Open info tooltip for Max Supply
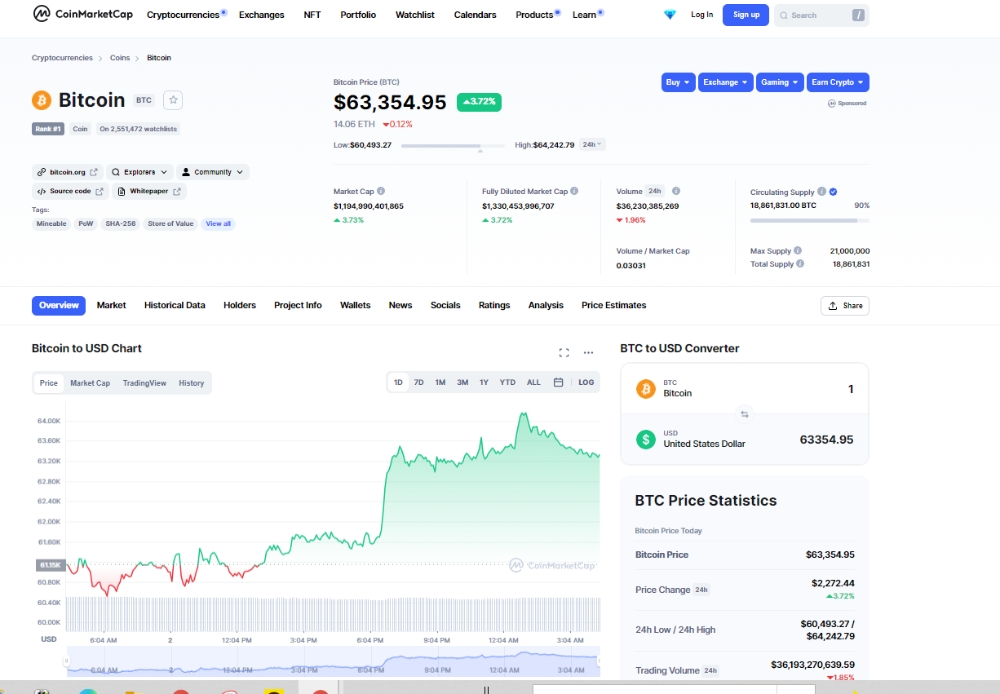Screen dimensions: 1000x694 tap(798, 251)
